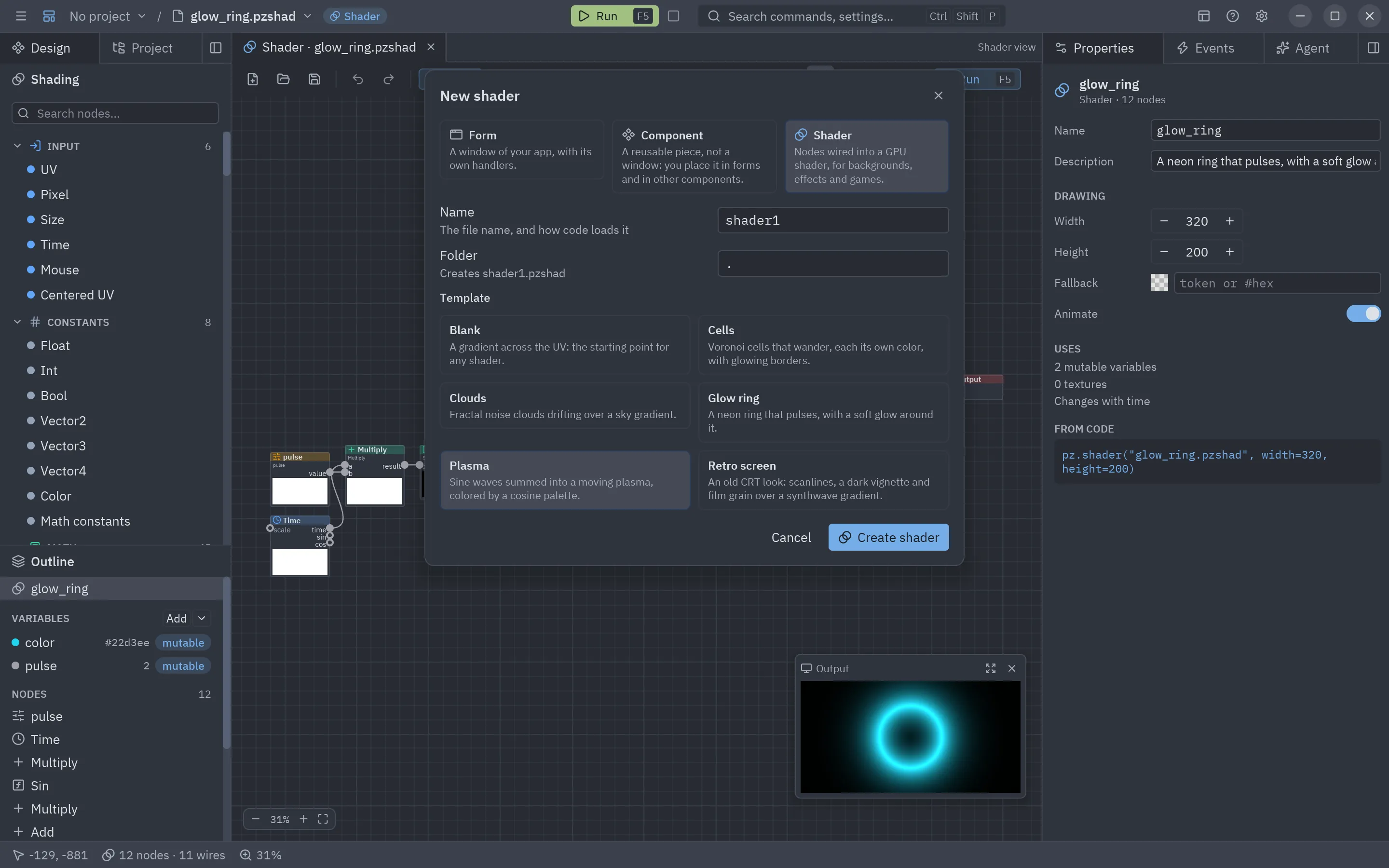Image resolution: width=1389 pixels, height=868 pixels.
Task: Click the open folder toolbar icon
Action: 284,79
